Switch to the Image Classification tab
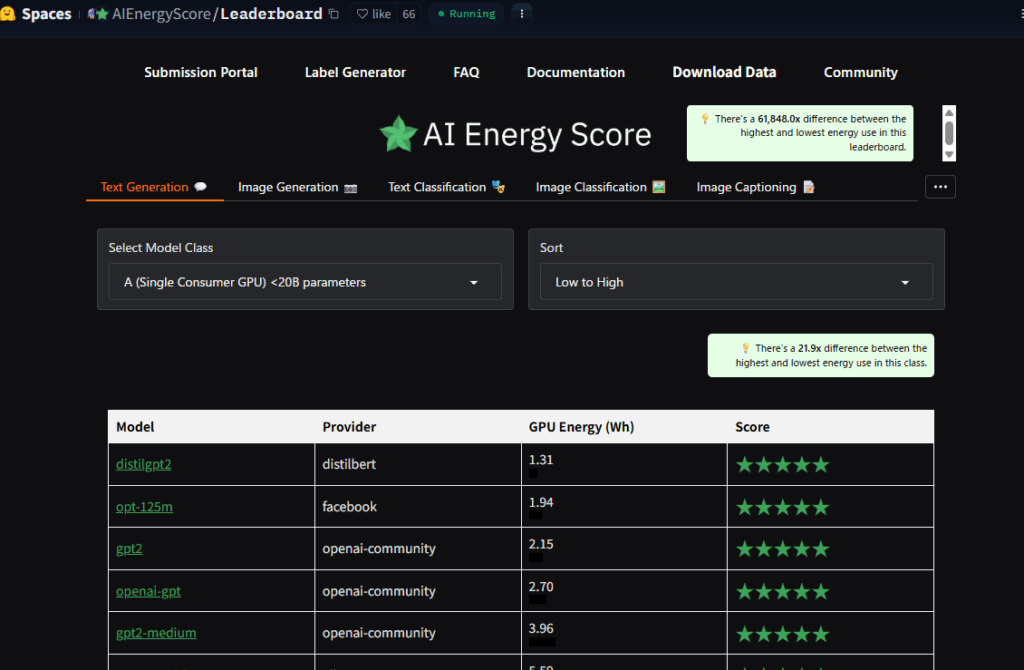1024x670 pixels. [600, 187]
